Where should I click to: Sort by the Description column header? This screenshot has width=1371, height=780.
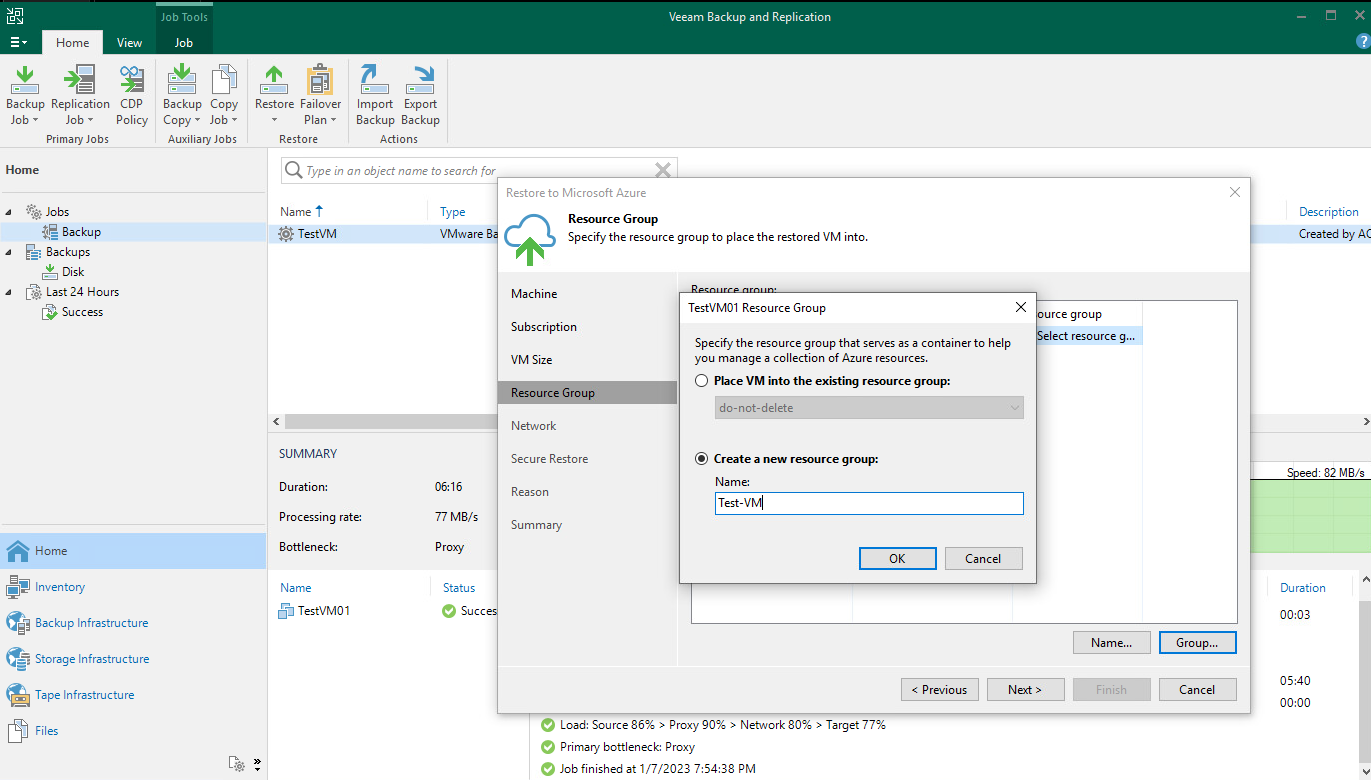tap(1329, 212)
